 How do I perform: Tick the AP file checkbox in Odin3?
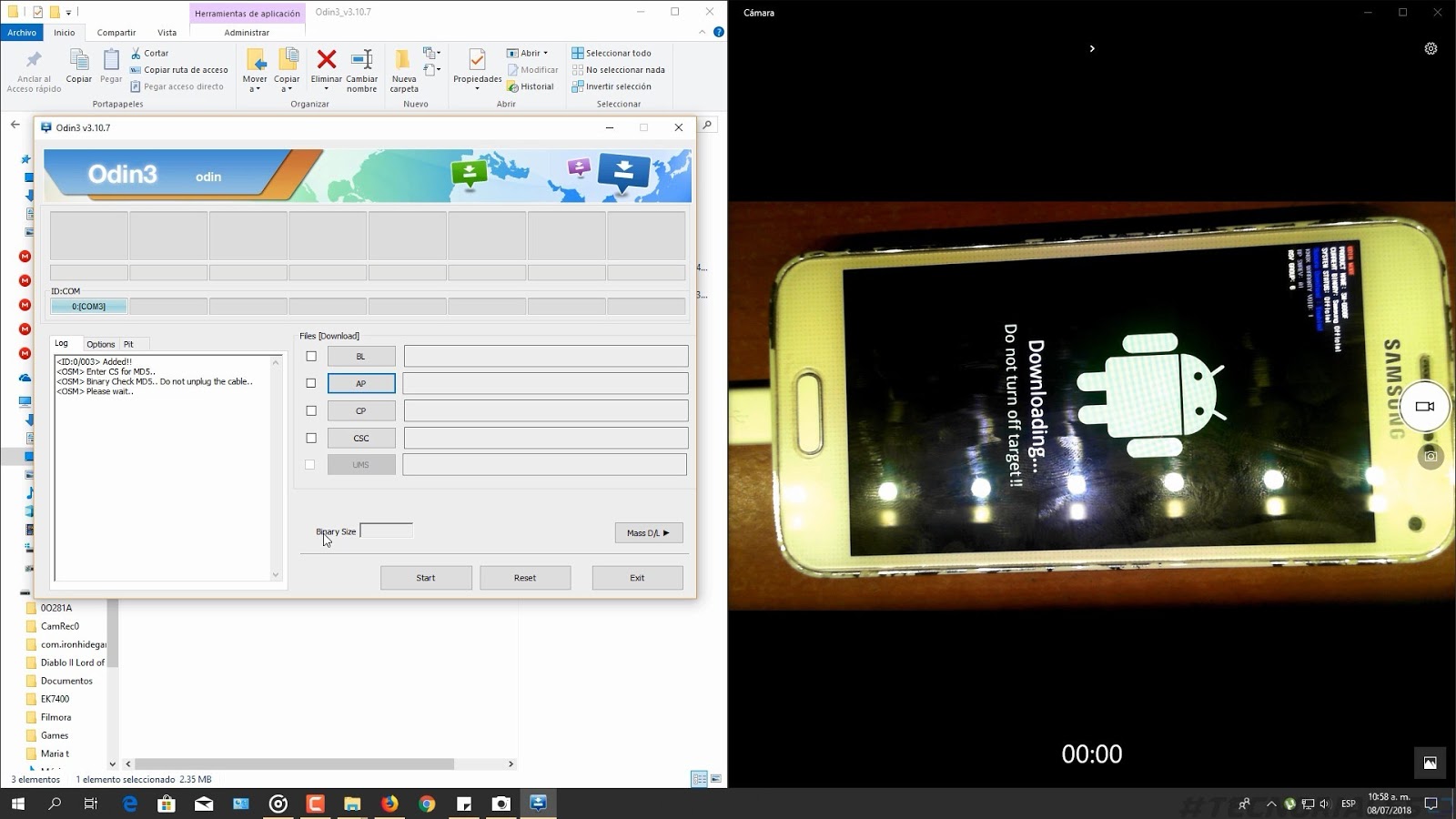click(311, 383)
